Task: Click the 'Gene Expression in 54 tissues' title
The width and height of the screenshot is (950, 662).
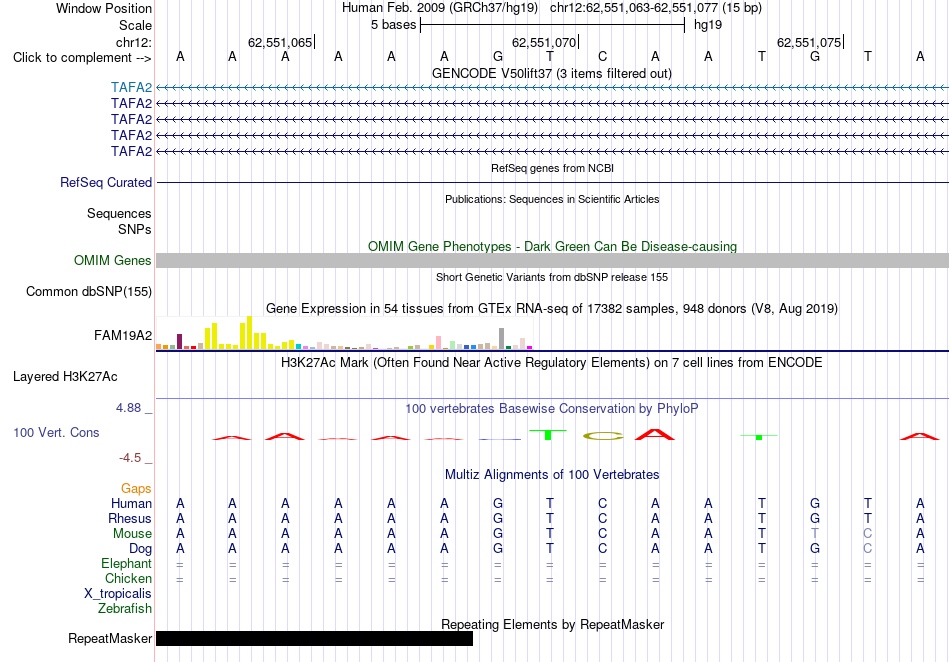Action: [552, 308]
